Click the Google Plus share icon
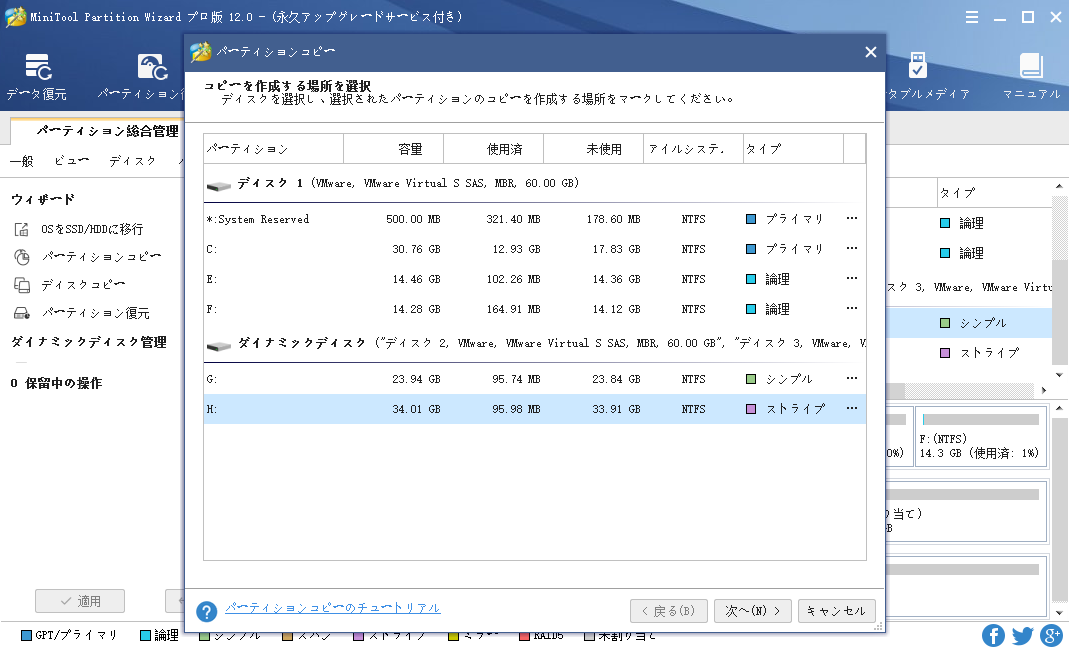Viewport: 1069px width, 653px height. [x=1051, y=635]
